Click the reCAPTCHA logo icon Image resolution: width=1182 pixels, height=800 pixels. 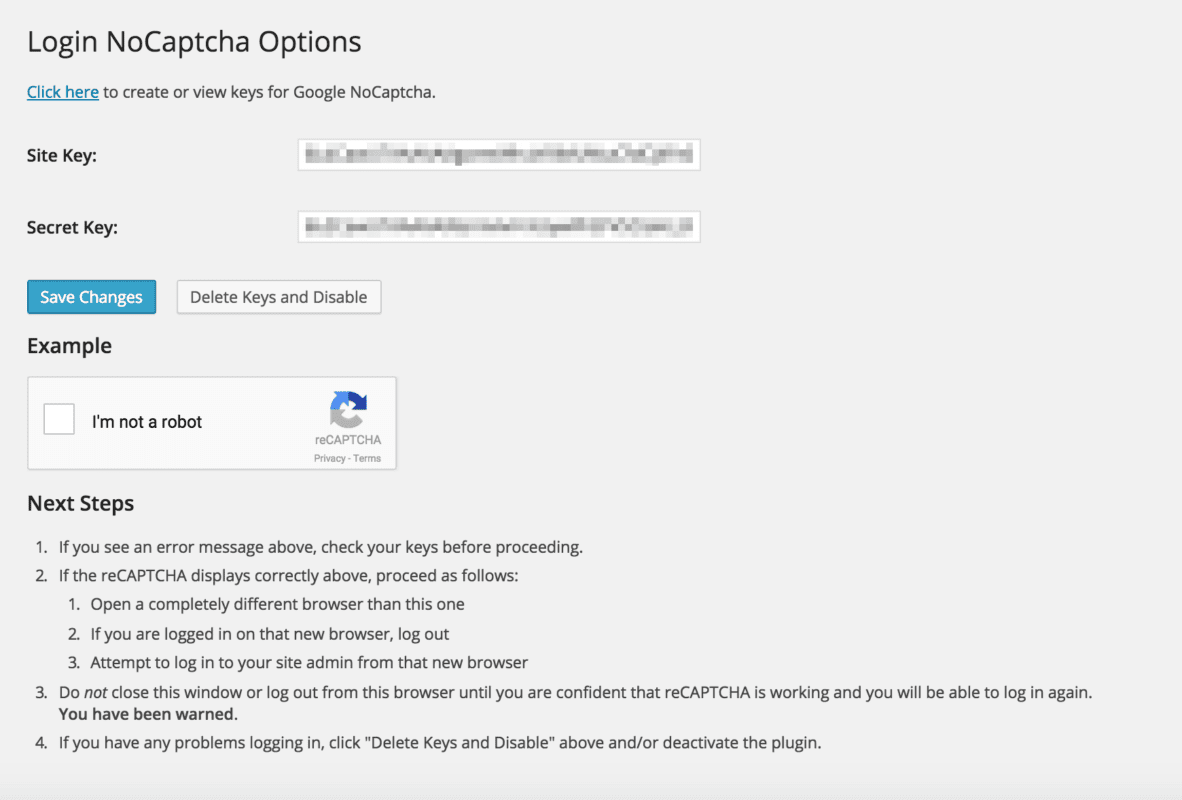(348, 410)
